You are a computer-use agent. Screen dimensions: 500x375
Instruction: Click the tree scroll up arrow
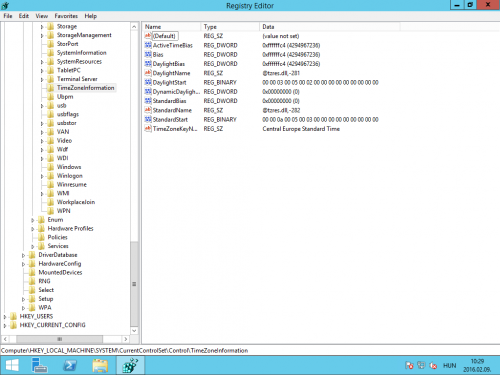tap(134, 27)
